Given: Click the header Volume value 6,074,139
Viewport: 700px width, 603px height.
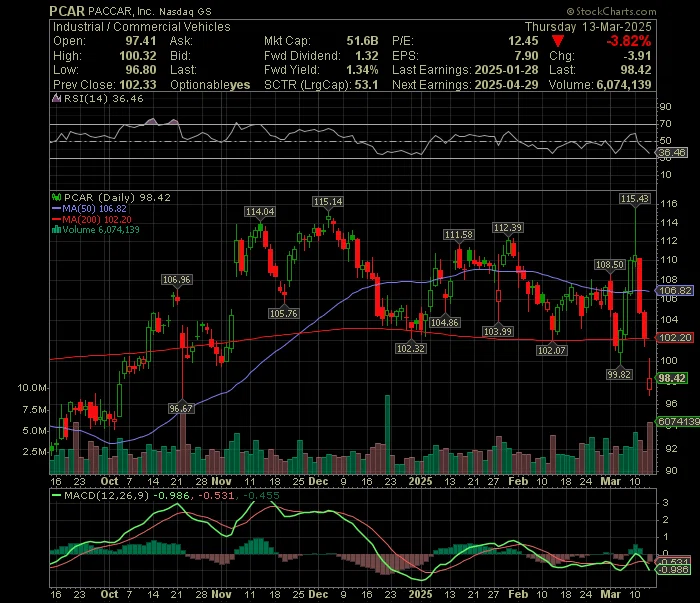Looking at the screenshot, I should [624, 85].
